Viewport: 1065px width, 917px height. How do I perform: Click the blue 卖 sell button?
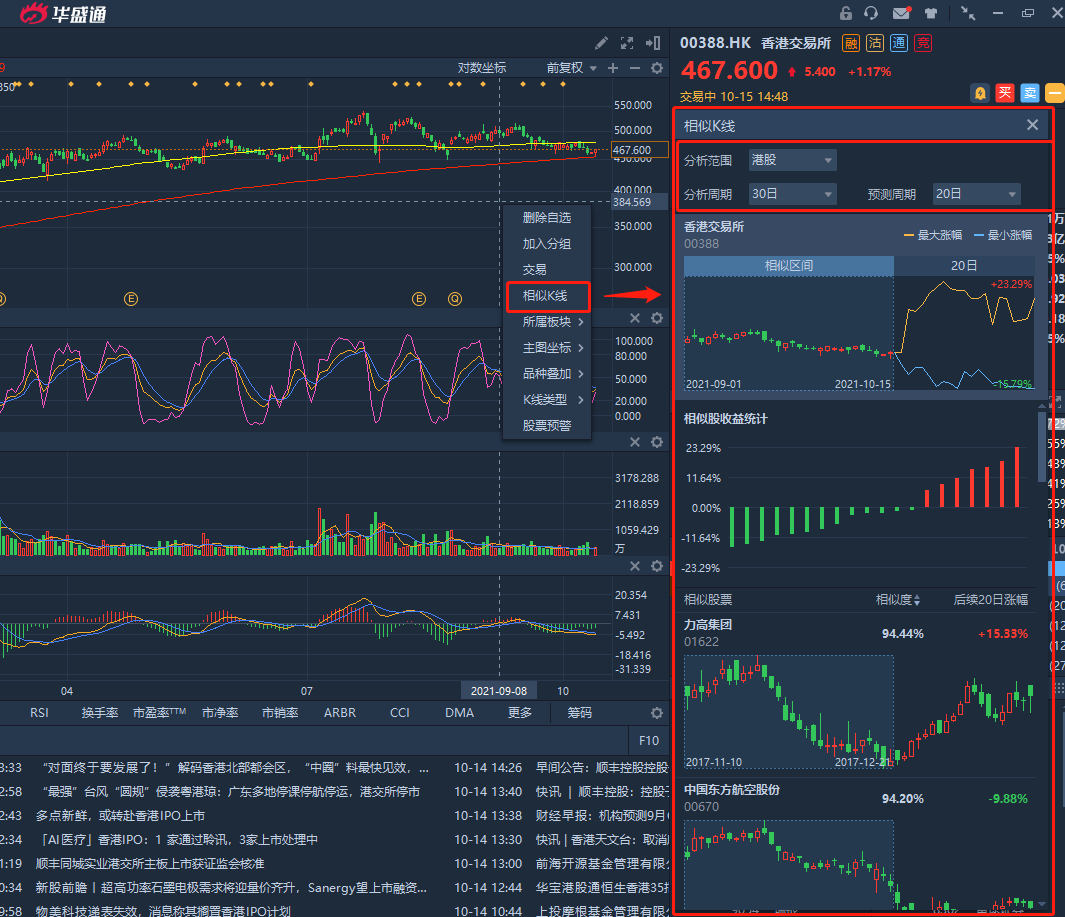(x=1030, y=93)
